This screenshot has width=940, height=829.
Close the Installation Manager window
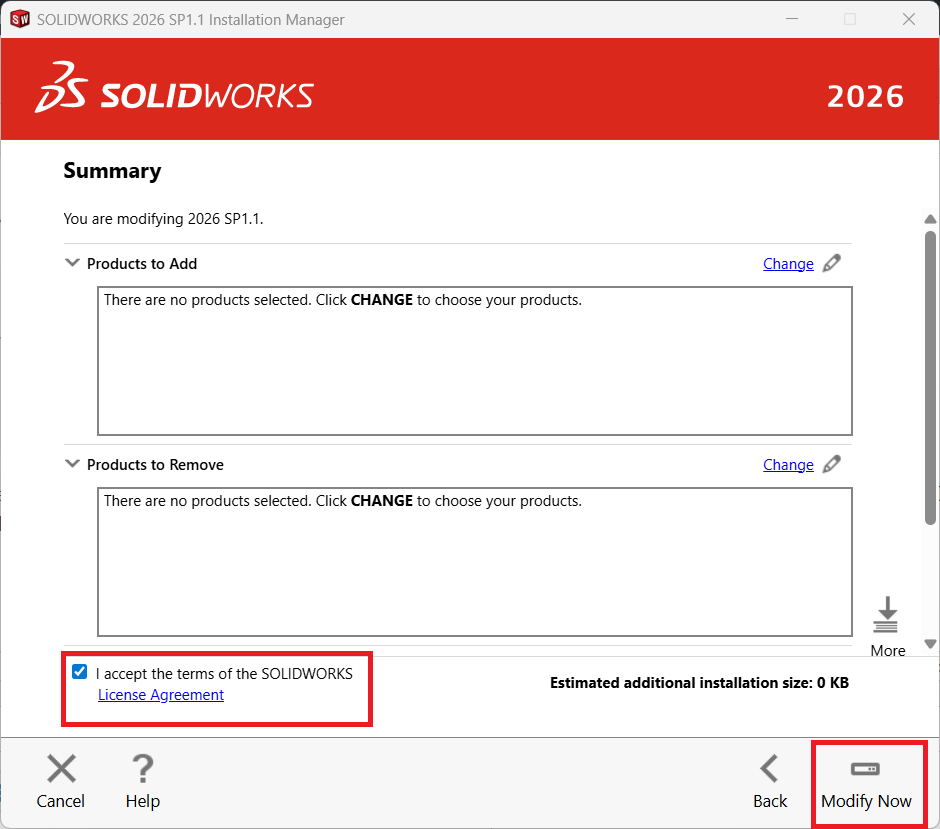(908, 19)
